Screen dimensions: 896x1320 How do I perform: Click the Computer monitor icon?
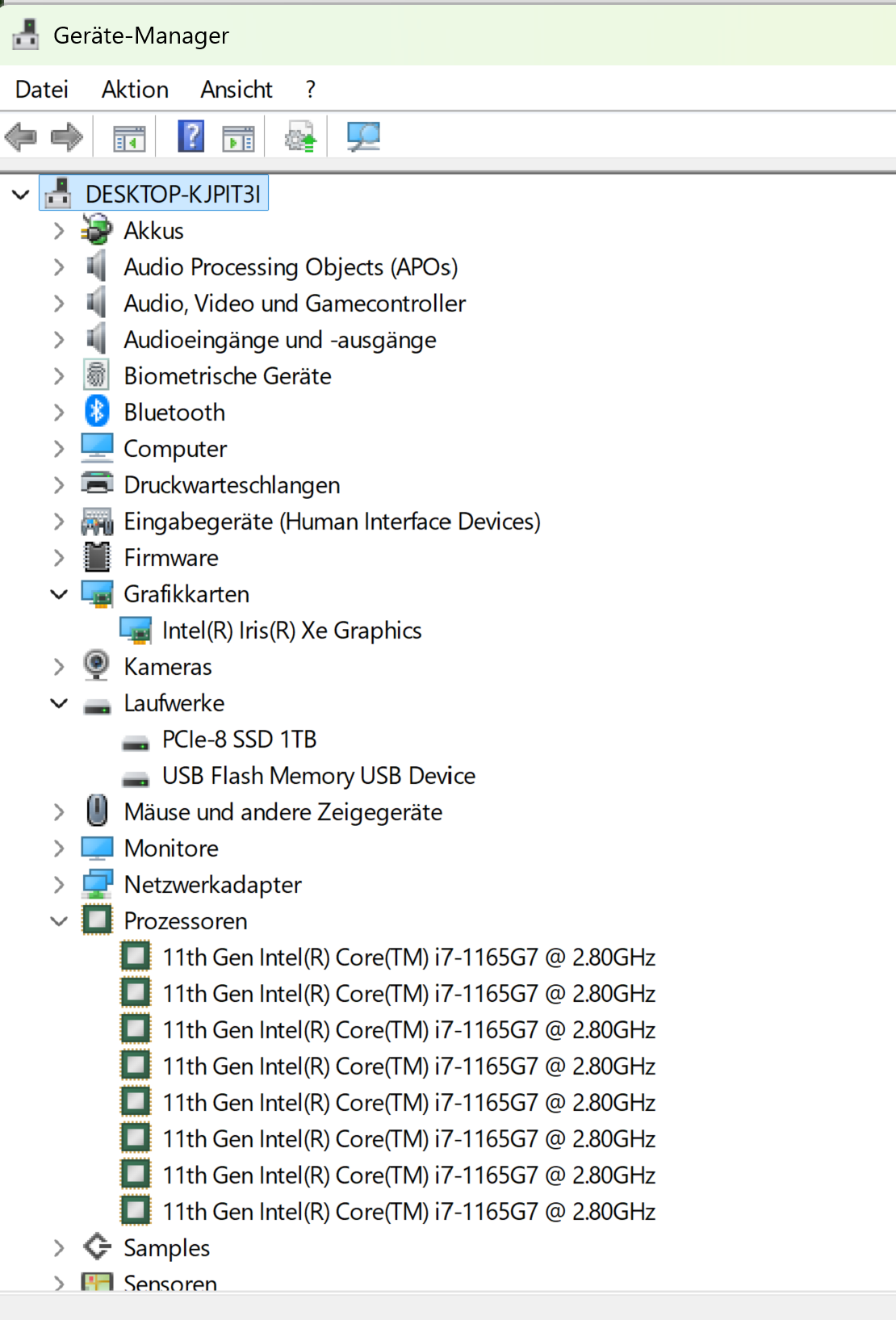click(97, 448)
